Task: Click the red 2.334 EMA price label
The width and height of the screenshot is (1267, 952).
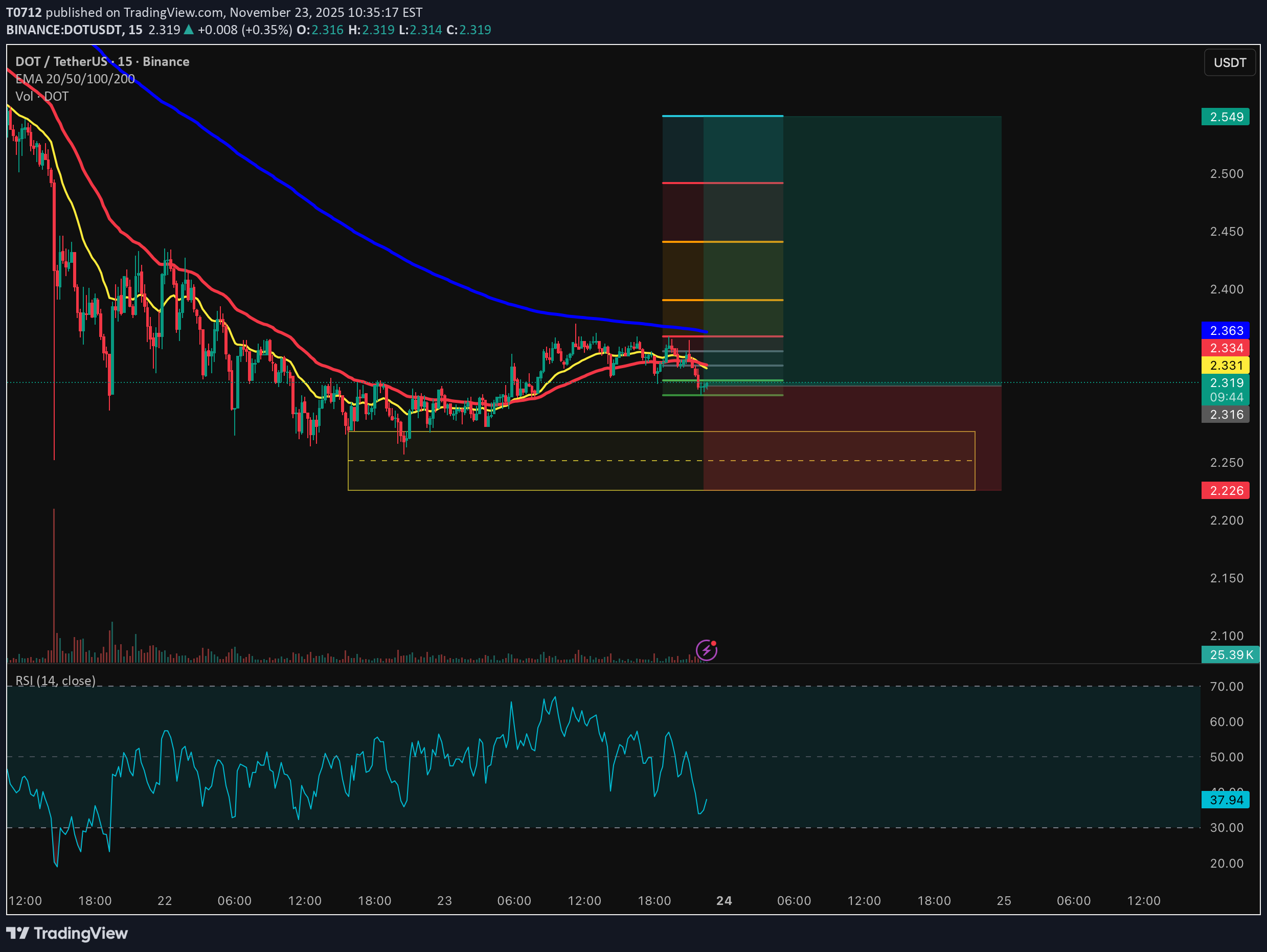Action: [1225, 348]
